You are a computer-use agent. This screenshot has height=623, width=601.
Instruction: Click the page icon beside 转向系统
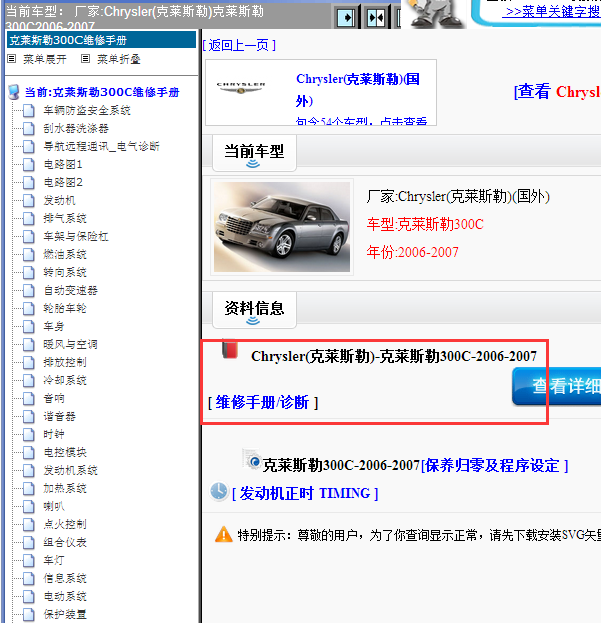(x=29, y=272)
